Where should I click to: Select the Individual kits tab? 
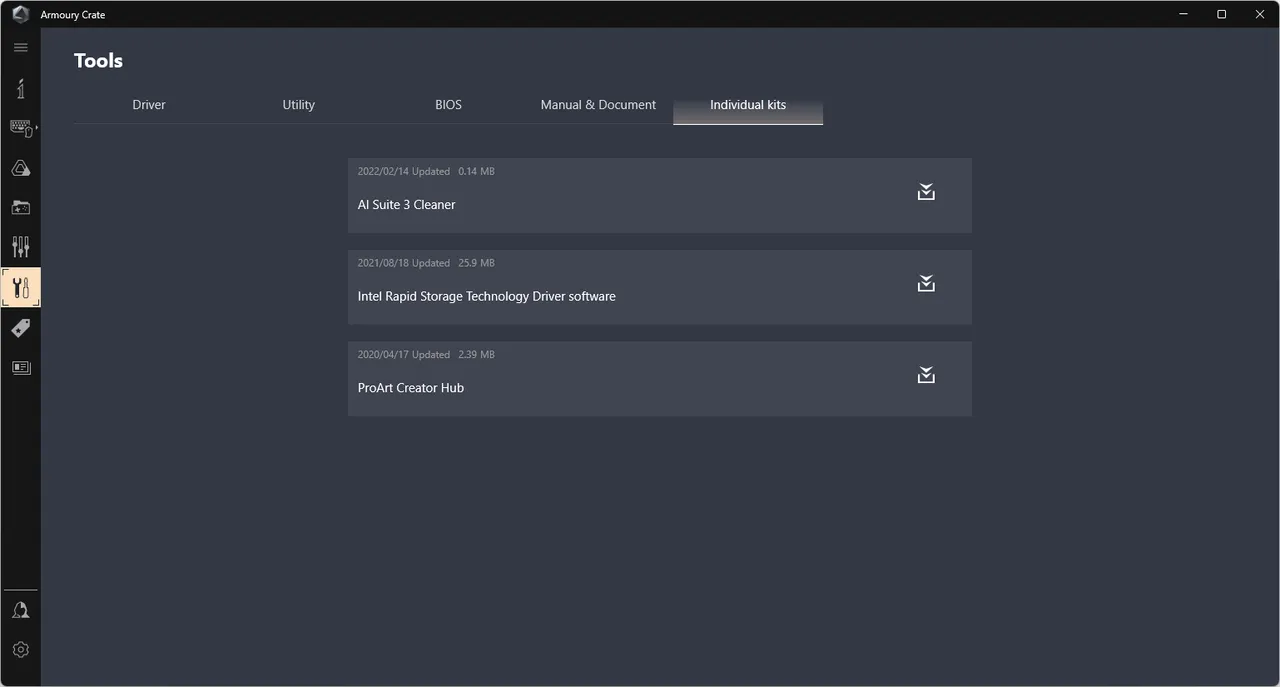click(748, 105)
